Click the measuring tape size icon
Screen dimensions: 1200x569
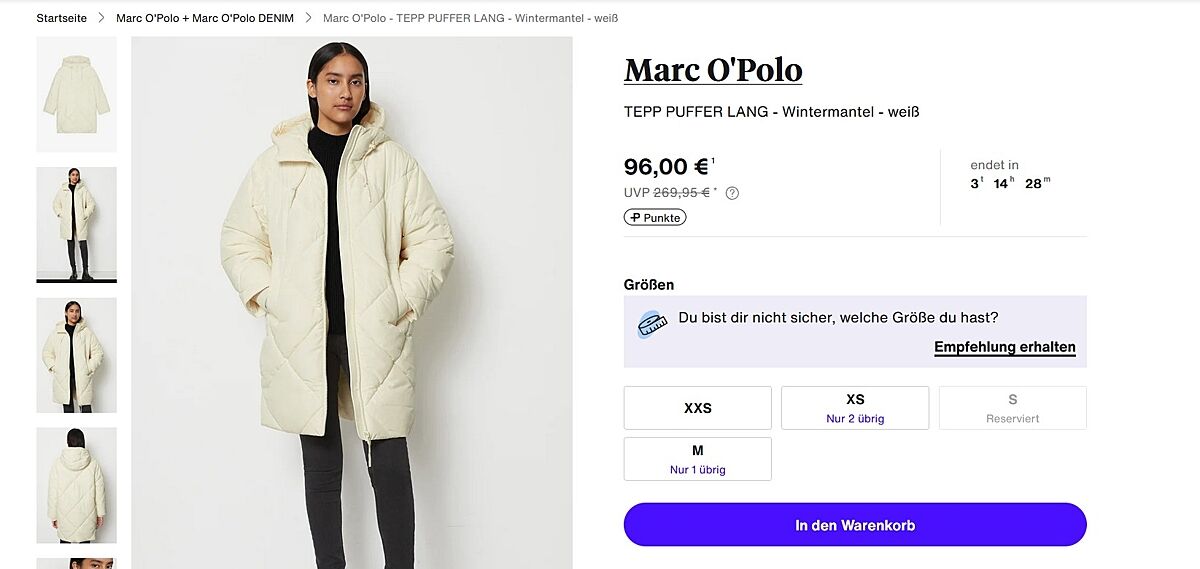pyautogui.click(x=652, y=324)
